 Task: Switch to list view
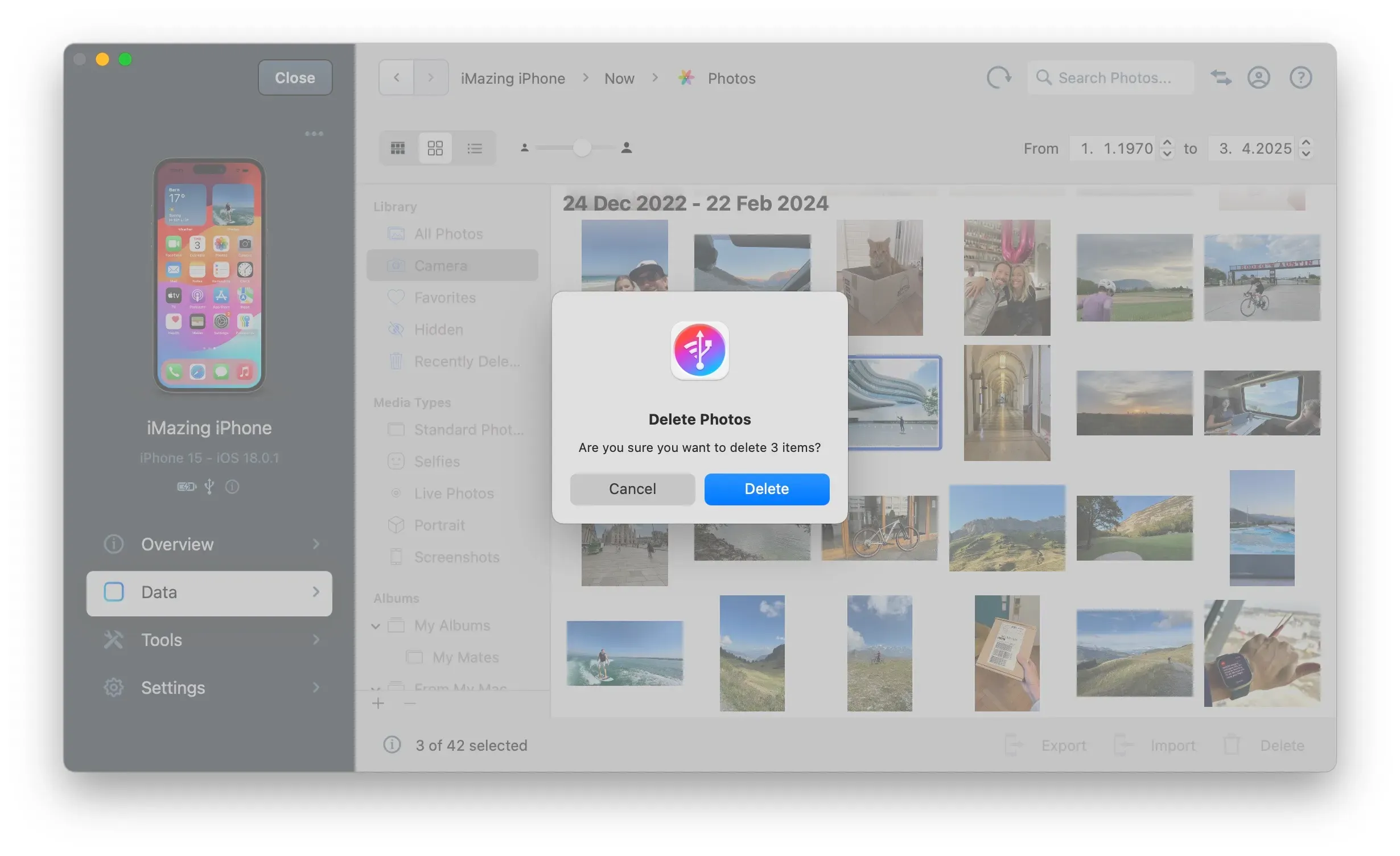click(x=475, y=148)
